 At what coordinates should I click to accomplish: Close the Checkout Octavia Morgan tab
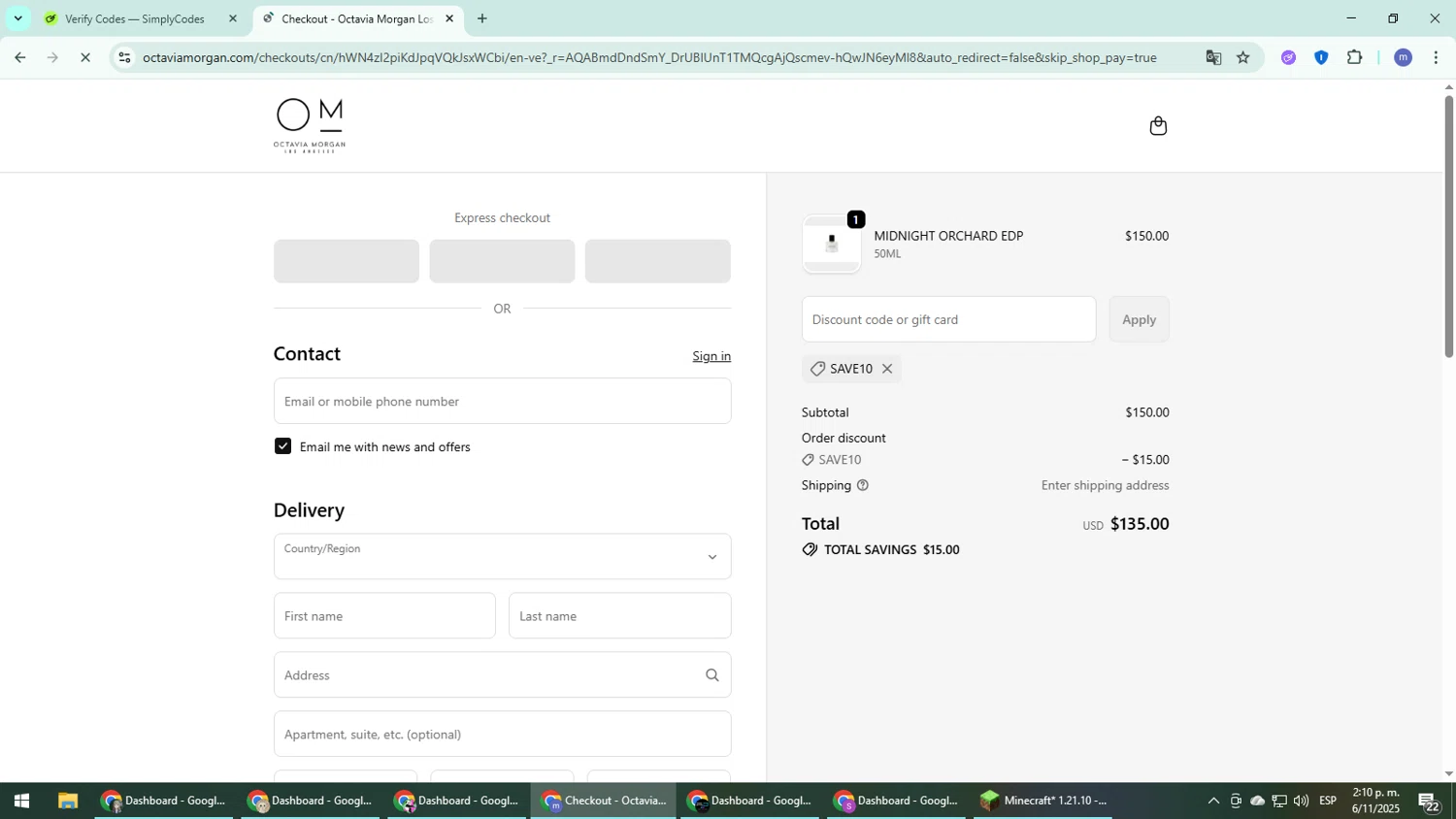click(449, 18)
